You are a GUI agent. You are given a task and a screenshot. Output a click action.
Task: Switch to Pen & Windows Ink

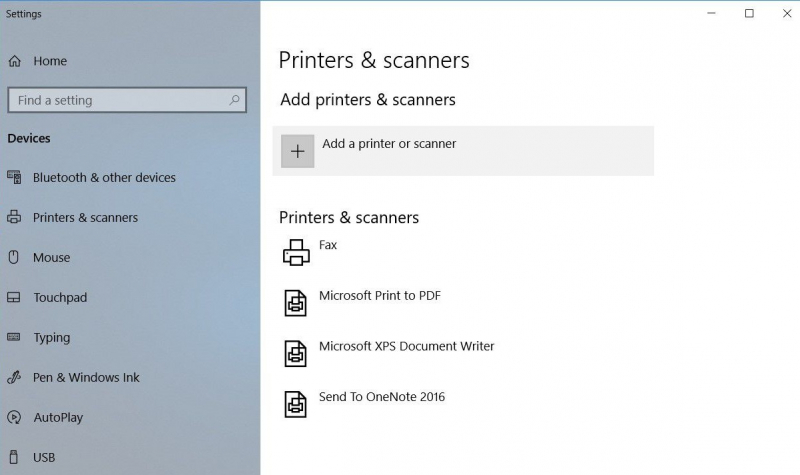pyautogui.click(x=86, y=377)
